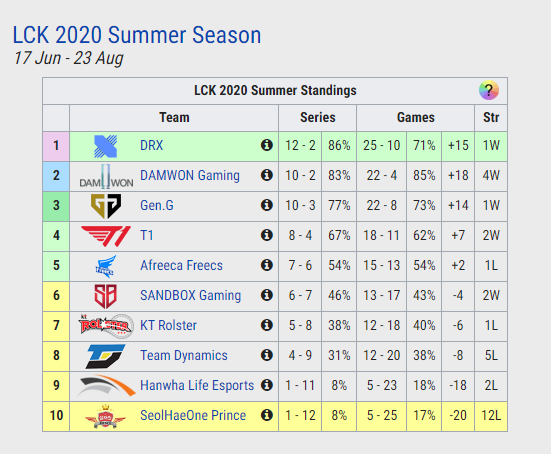This screenshot has height=454, width=551.
Task: Open the SeolHaeOne Prince team link
Action: pos(193,415)
